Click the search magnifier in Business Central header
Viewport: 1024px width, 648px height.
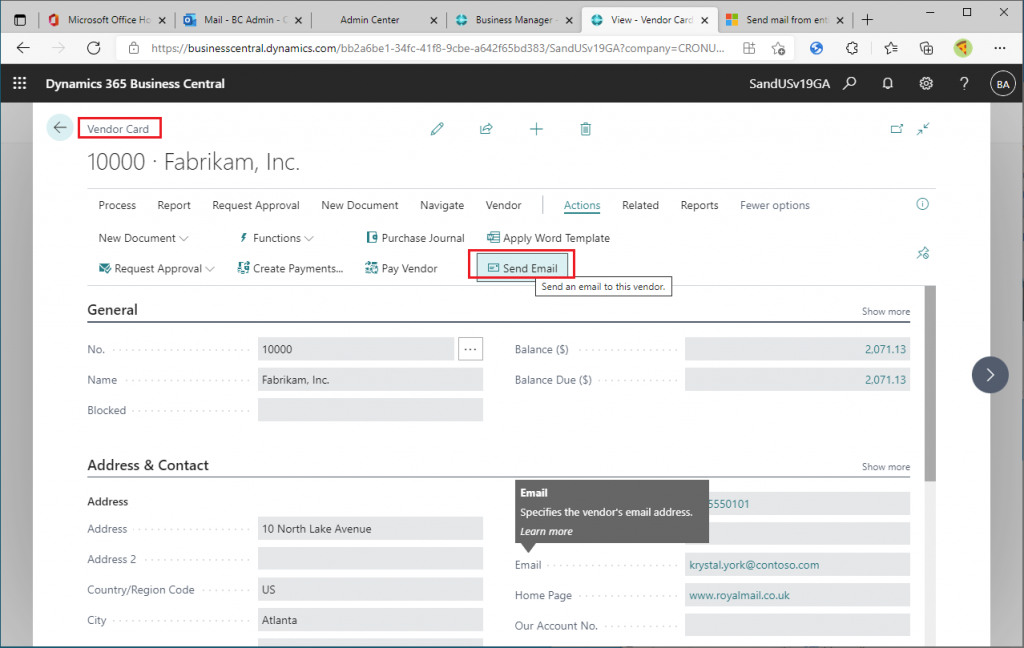pyautogui.click(x=850, y=83)
